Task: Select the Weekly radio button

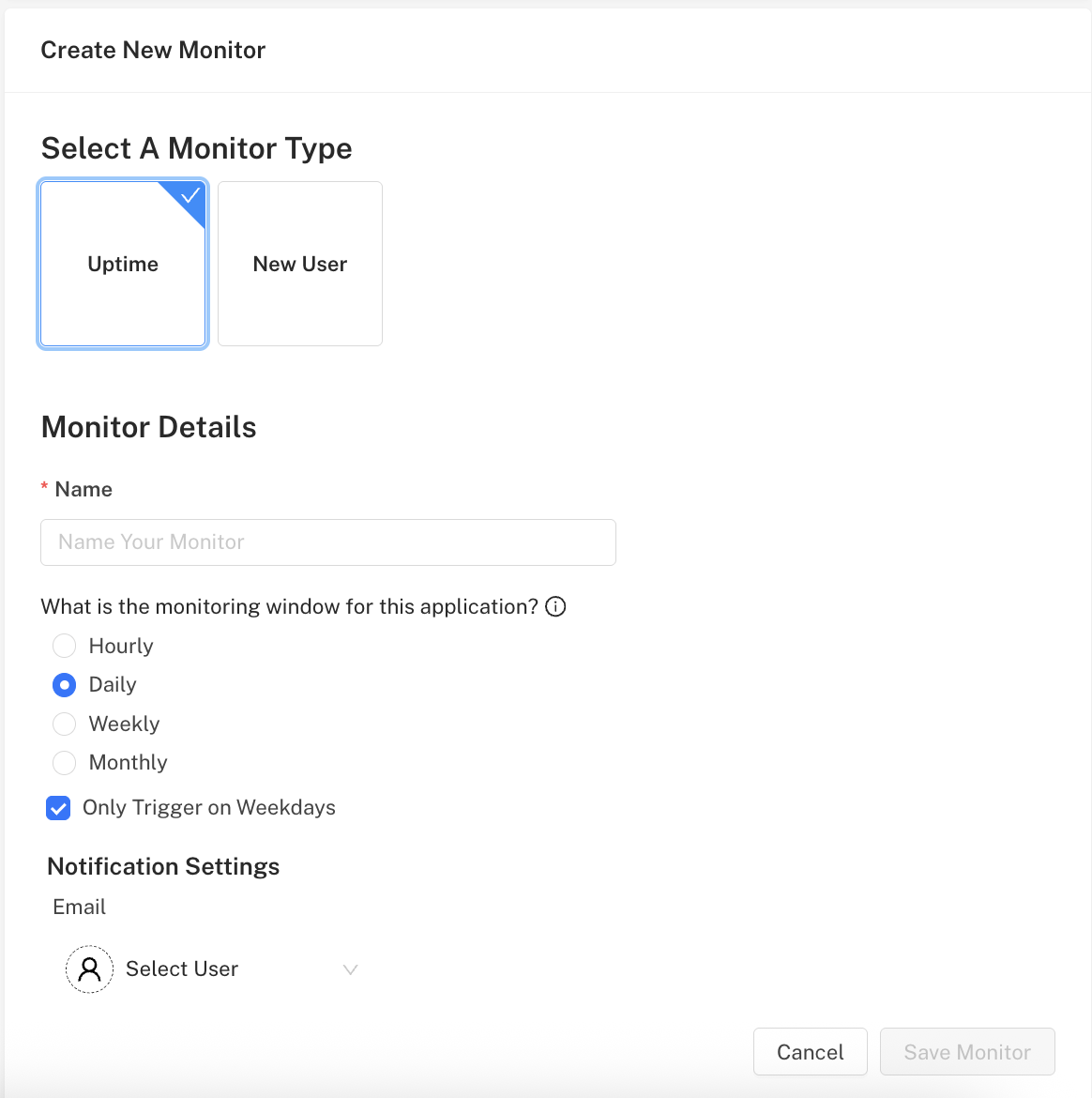Action: tap(65, 724)
